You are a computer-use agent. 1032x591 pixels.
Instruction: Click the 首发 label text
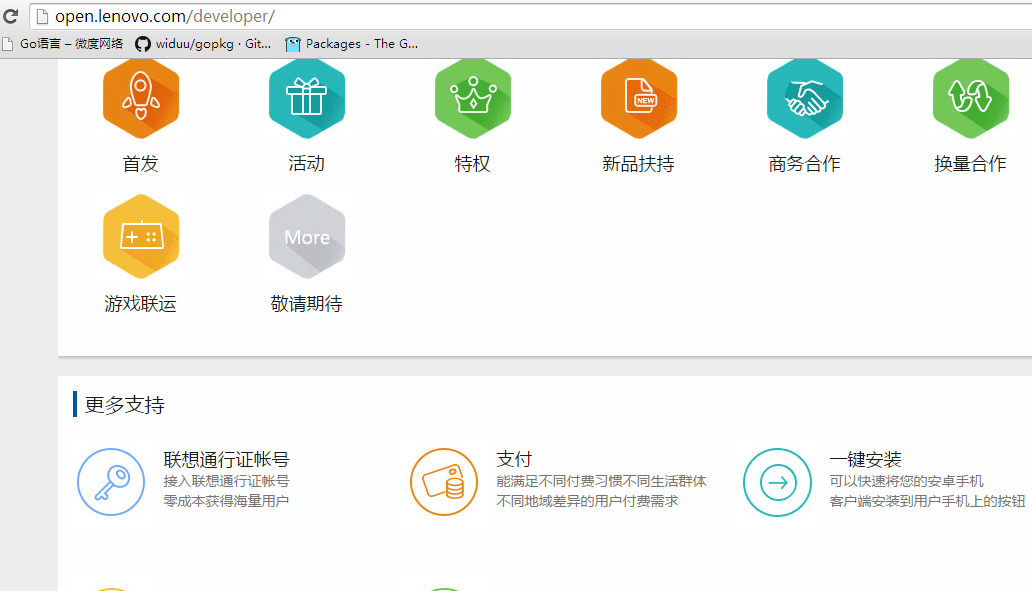pos(141,164)
